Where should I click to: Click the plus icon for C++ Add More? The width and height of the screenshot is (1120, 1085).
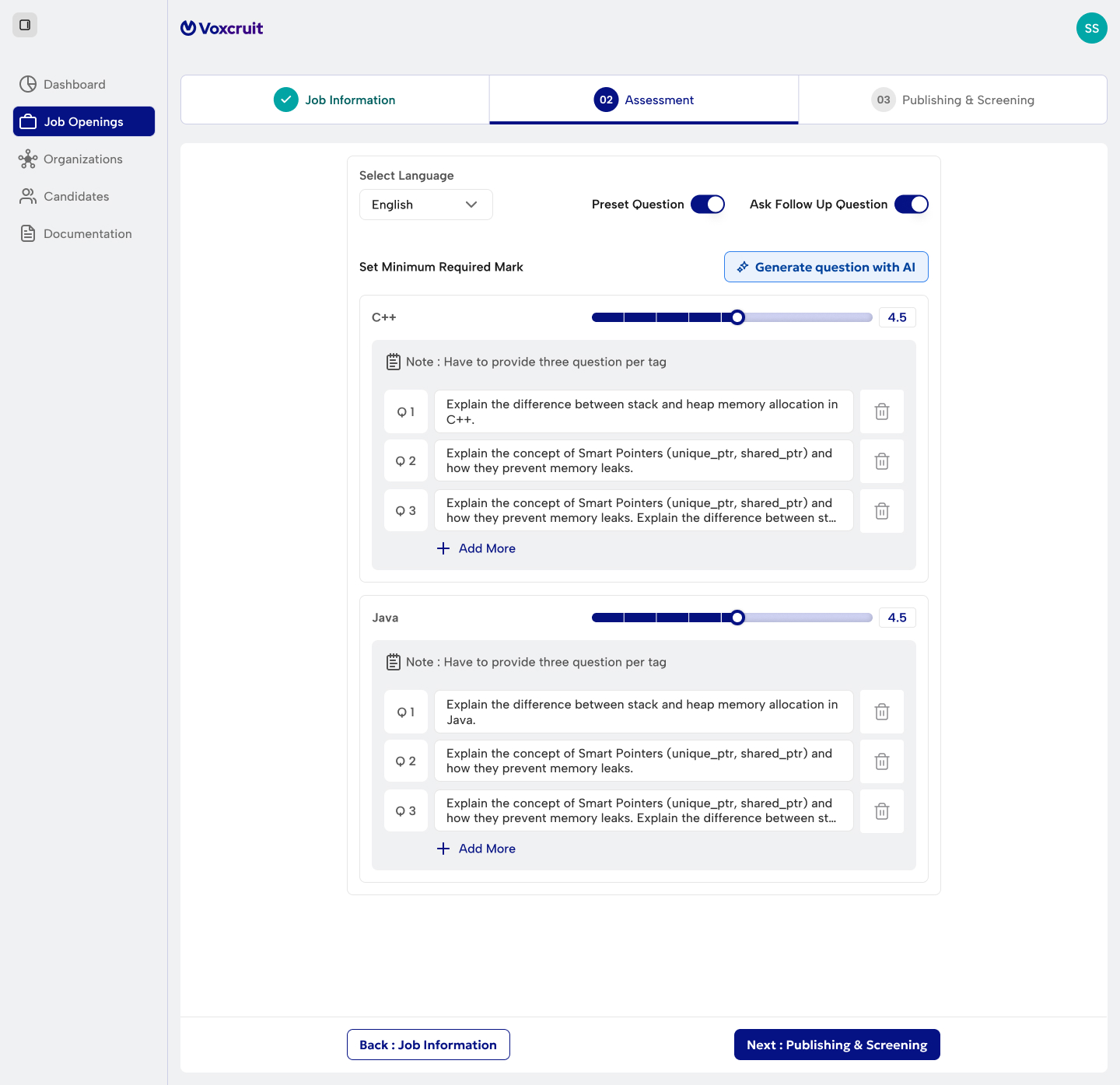click(x=443, y=548)
